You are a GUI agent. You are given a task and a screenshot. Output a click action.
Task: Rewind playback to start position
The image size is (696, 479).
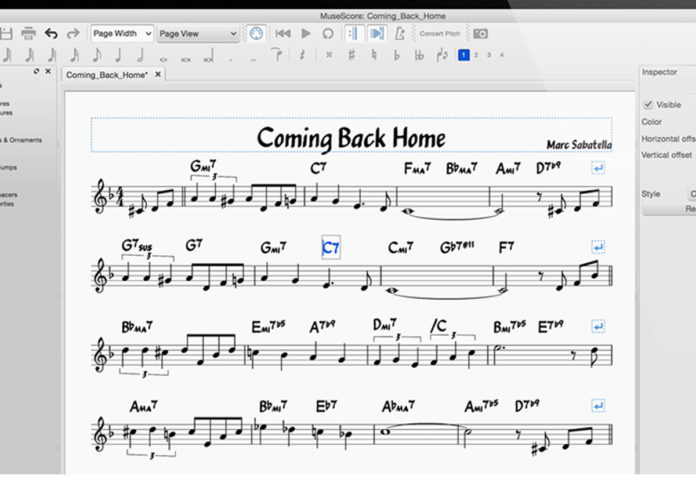pyautogui.click(x=283, y=34)
